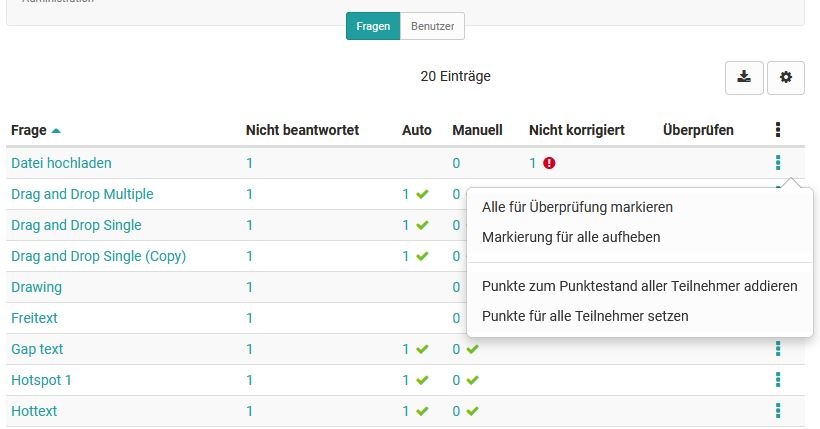
Task: Click the column header three-dot menu icon
Action: click(x=778, y=130)
